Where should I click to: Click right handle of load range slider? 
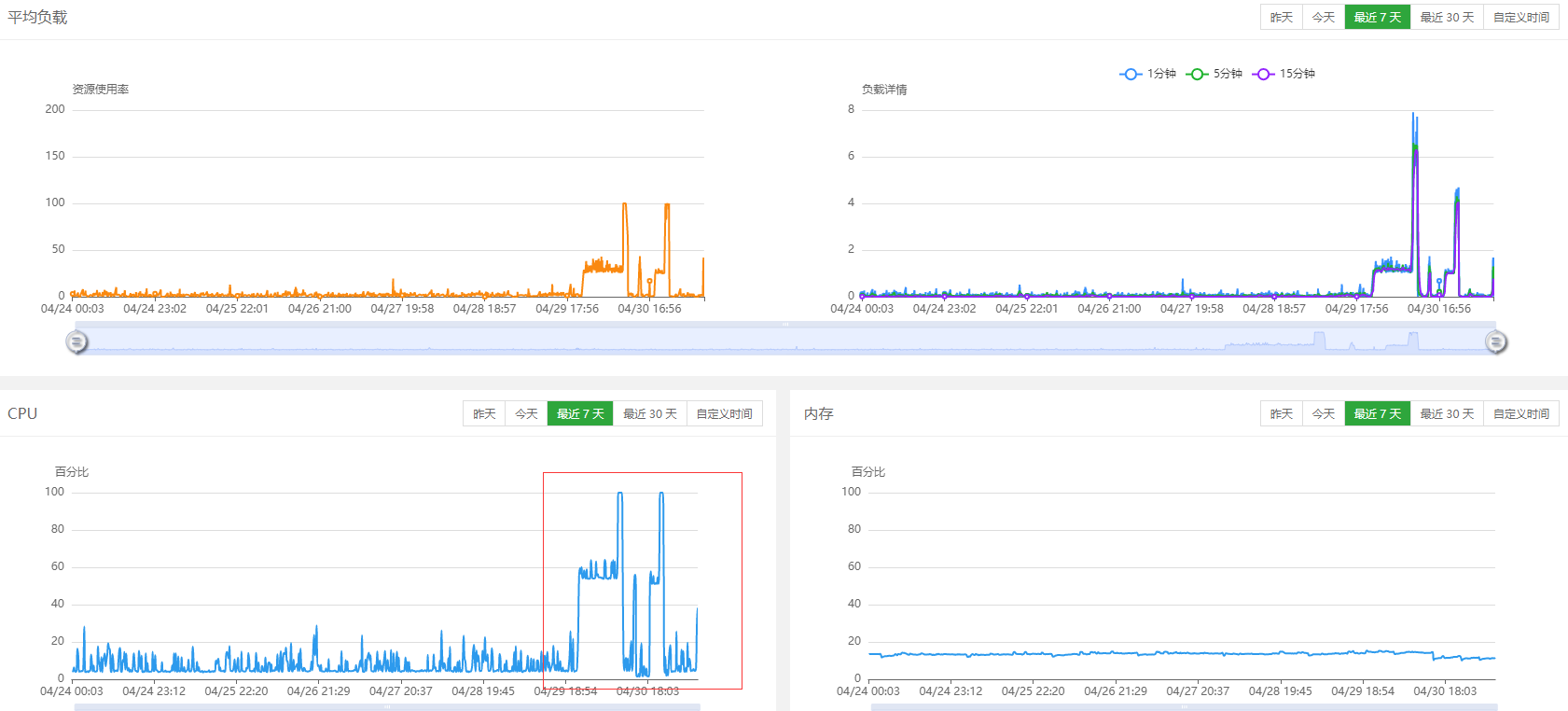tap(1496, 342)
